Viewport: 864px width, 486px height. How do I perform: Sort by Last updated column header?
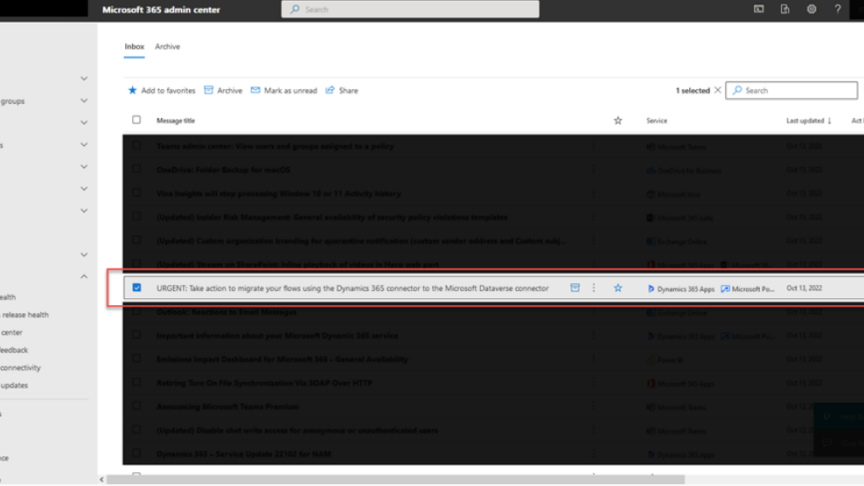pyautogui.click(x=808, y=121)
